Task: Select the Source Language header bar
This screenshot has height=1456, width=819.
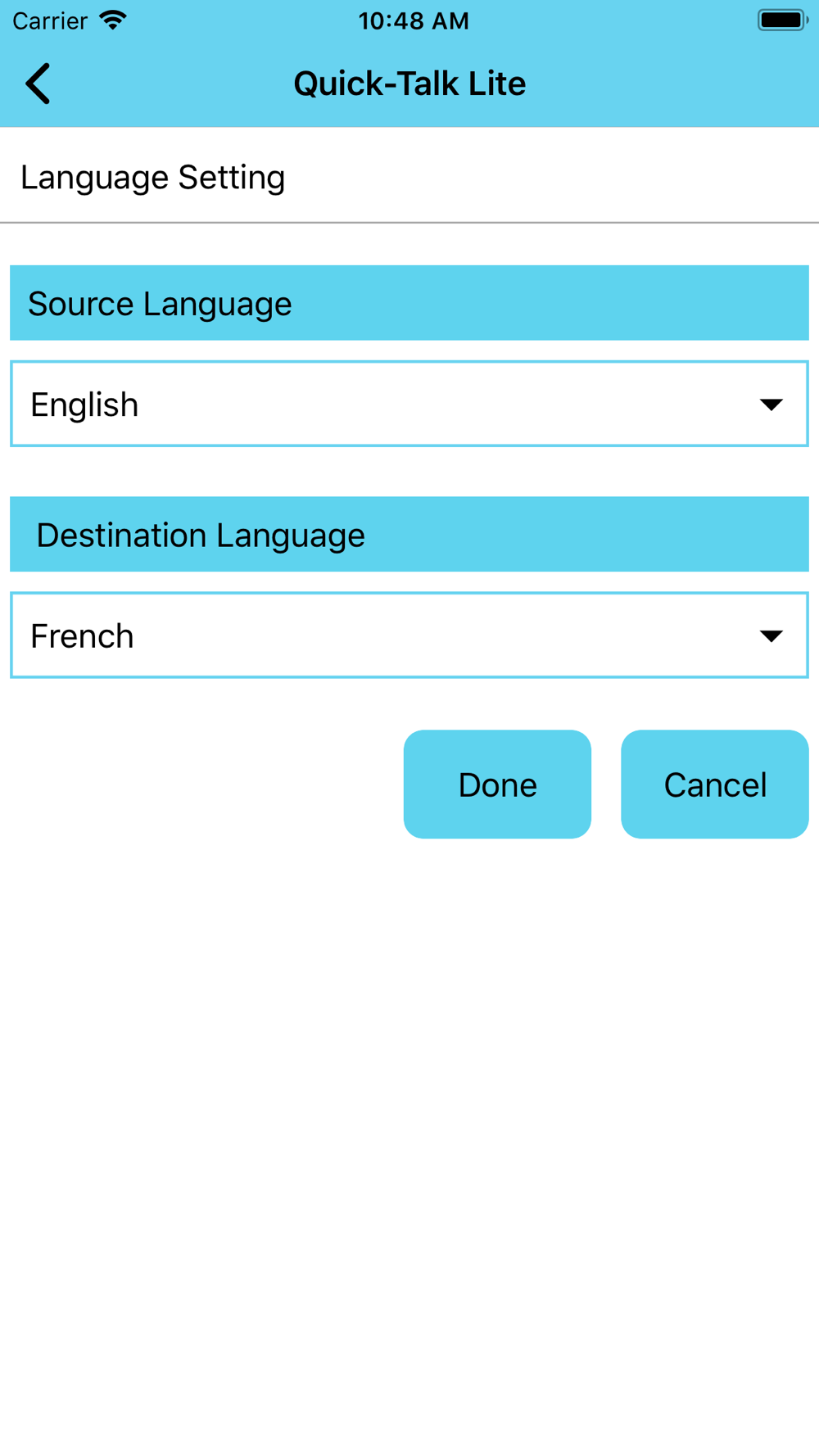Action: coord(409,303)
